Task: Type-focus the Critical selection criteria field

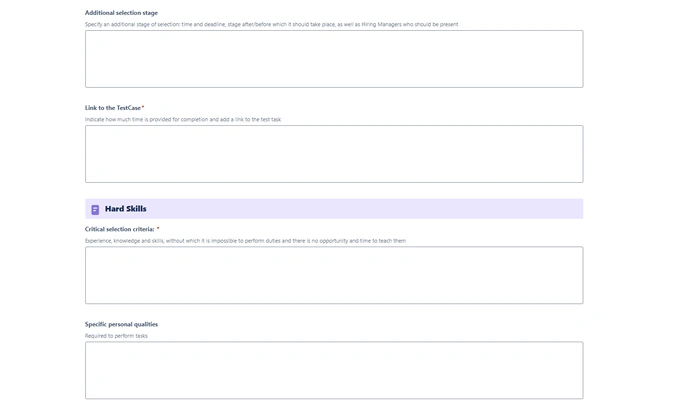Action: pos(333,275)
